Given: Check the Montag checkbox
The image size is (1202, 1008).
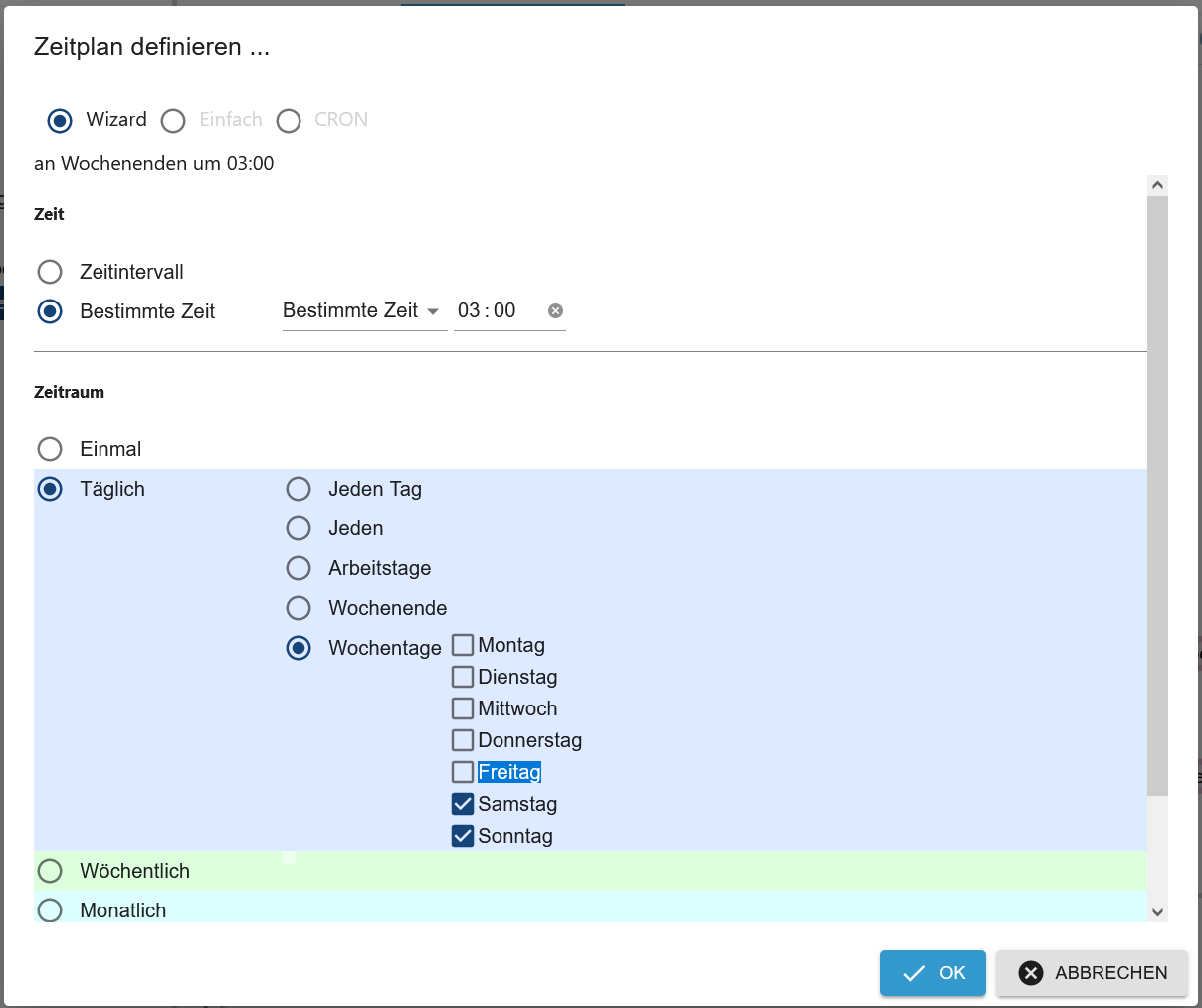Looking at the screenshot, I should pyautogui.click(x=463, y=645).
